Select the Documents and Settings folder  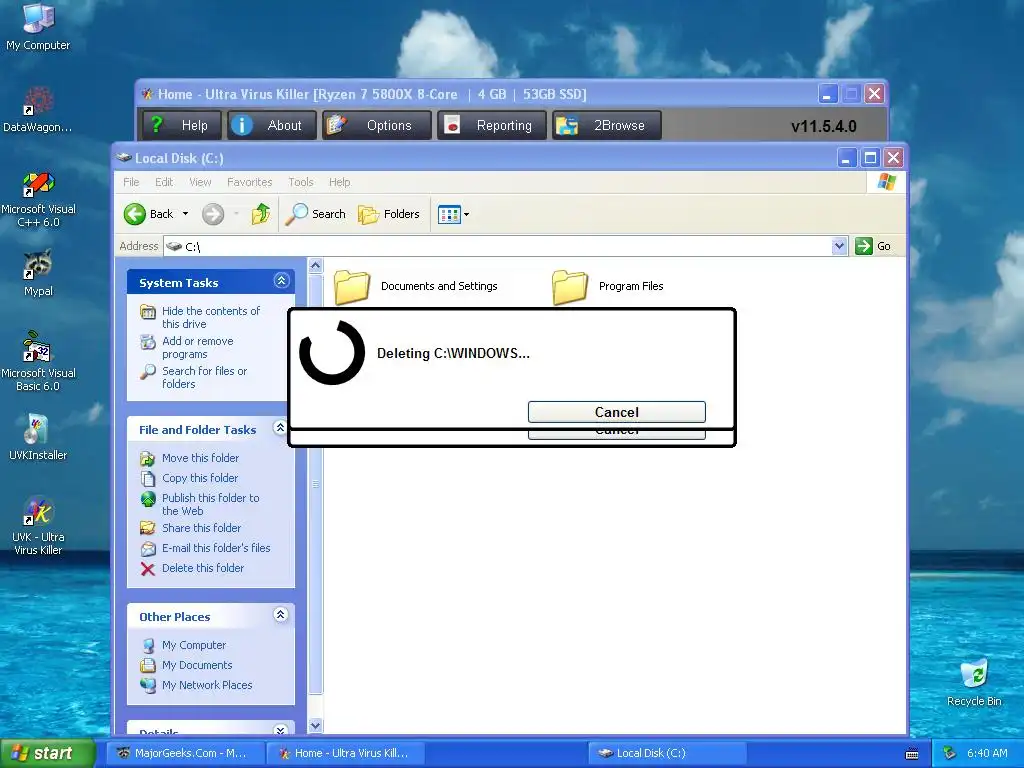(x=416, y=286)
